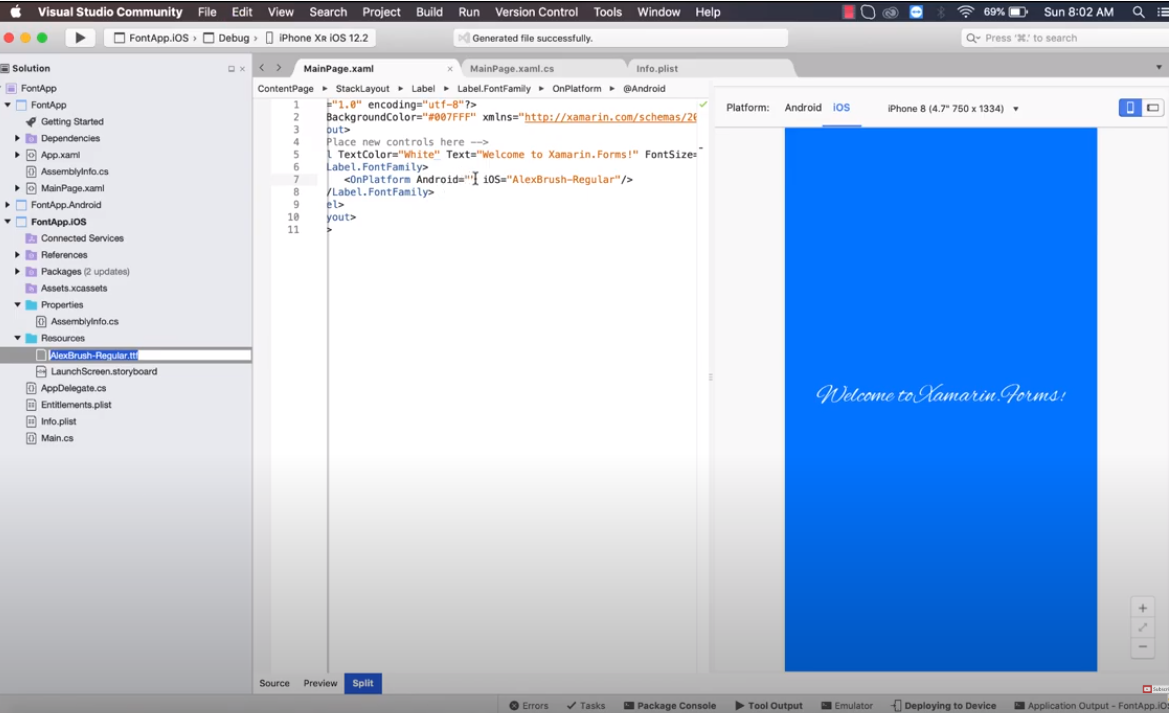Expand the App.xaml node

point(17,155)
